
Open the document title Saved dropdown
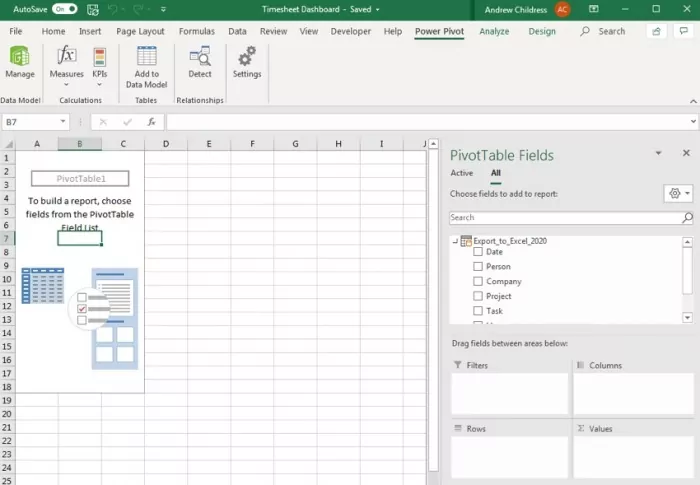(x=378, y=9)
